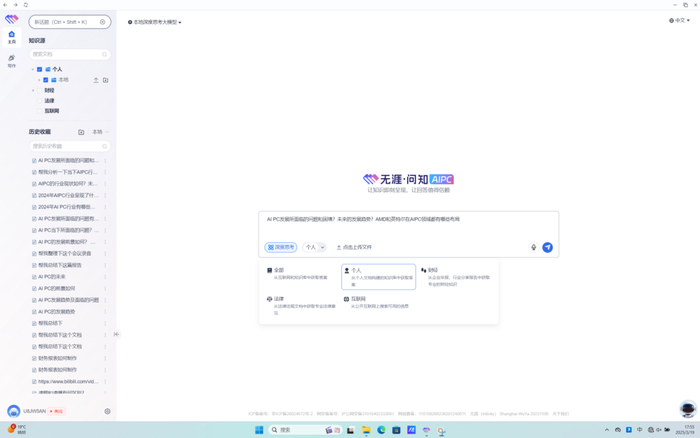Collapse the 个人 tree node arrow
Viewport: 700px width, 438px height.
click(x=33, y=69)
